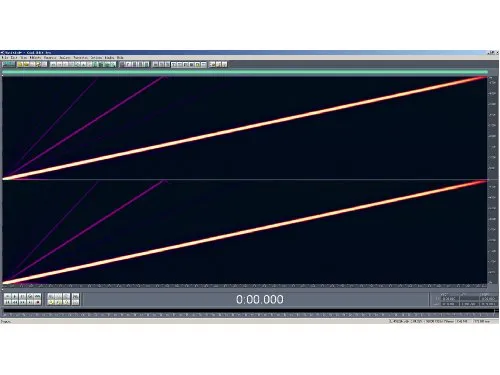Click the large 0:00.000 time display

(260, 299)
